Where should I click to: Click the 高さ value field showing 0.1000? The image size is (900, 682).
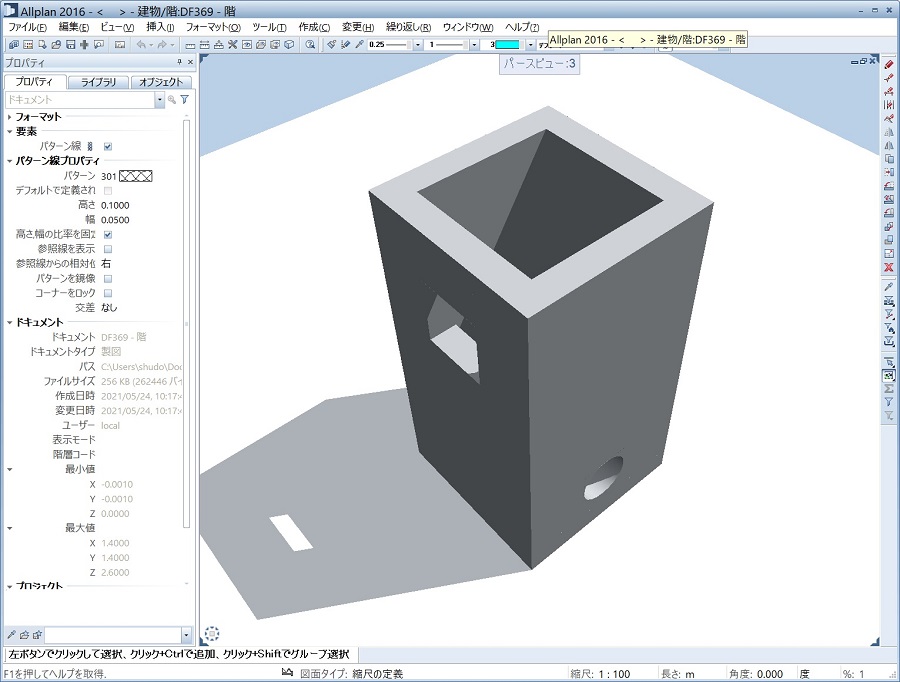coord(140,205)
